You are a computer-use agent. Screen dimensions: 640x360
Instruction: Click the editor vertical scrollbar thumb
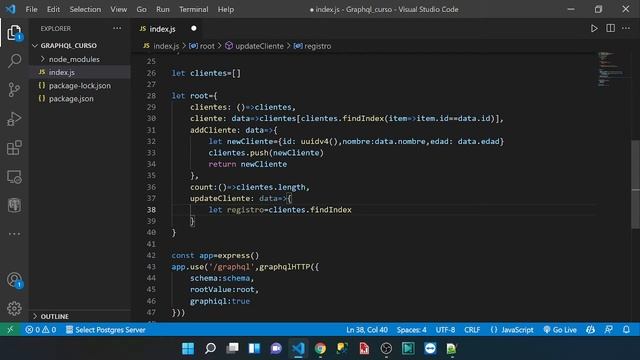(636, 184)
